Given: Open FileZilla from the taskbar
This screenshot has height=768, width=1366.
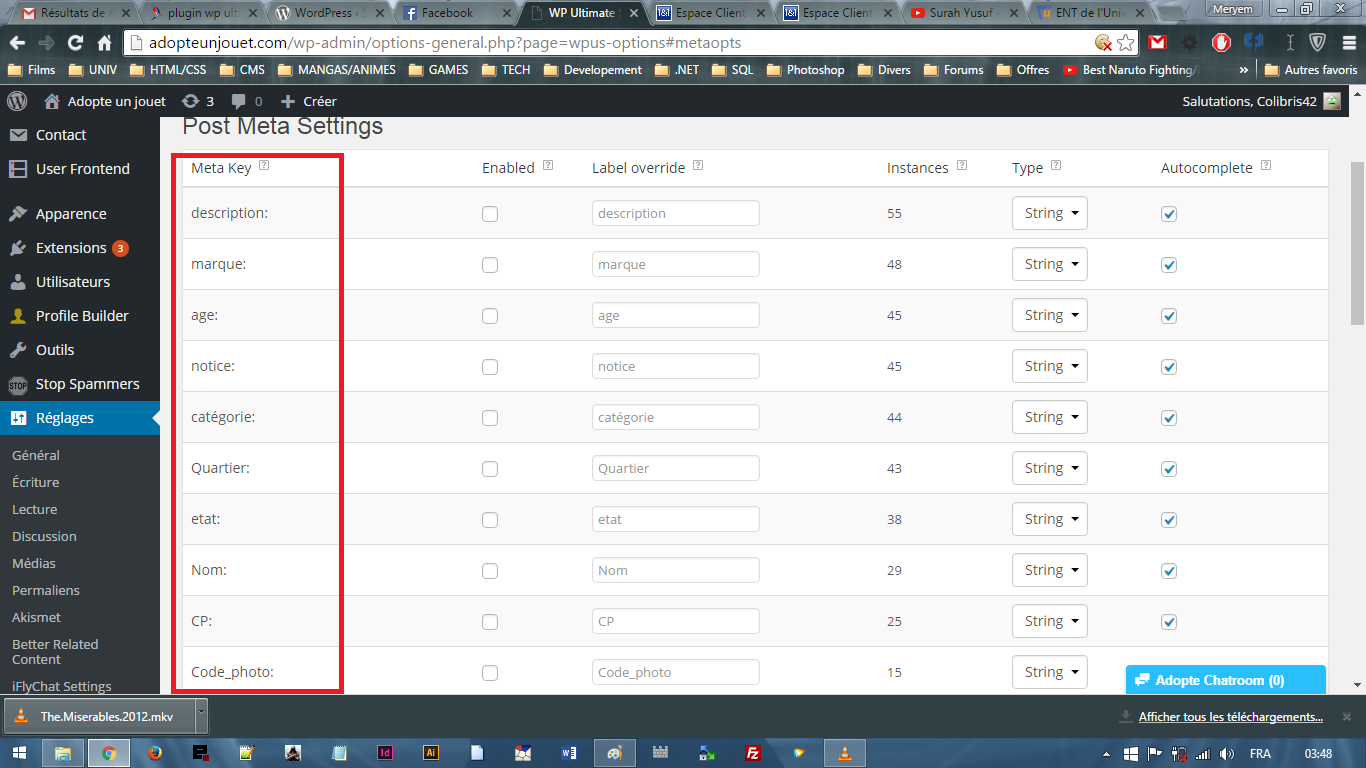Looking at the screenshot, I should pos(754,753).
